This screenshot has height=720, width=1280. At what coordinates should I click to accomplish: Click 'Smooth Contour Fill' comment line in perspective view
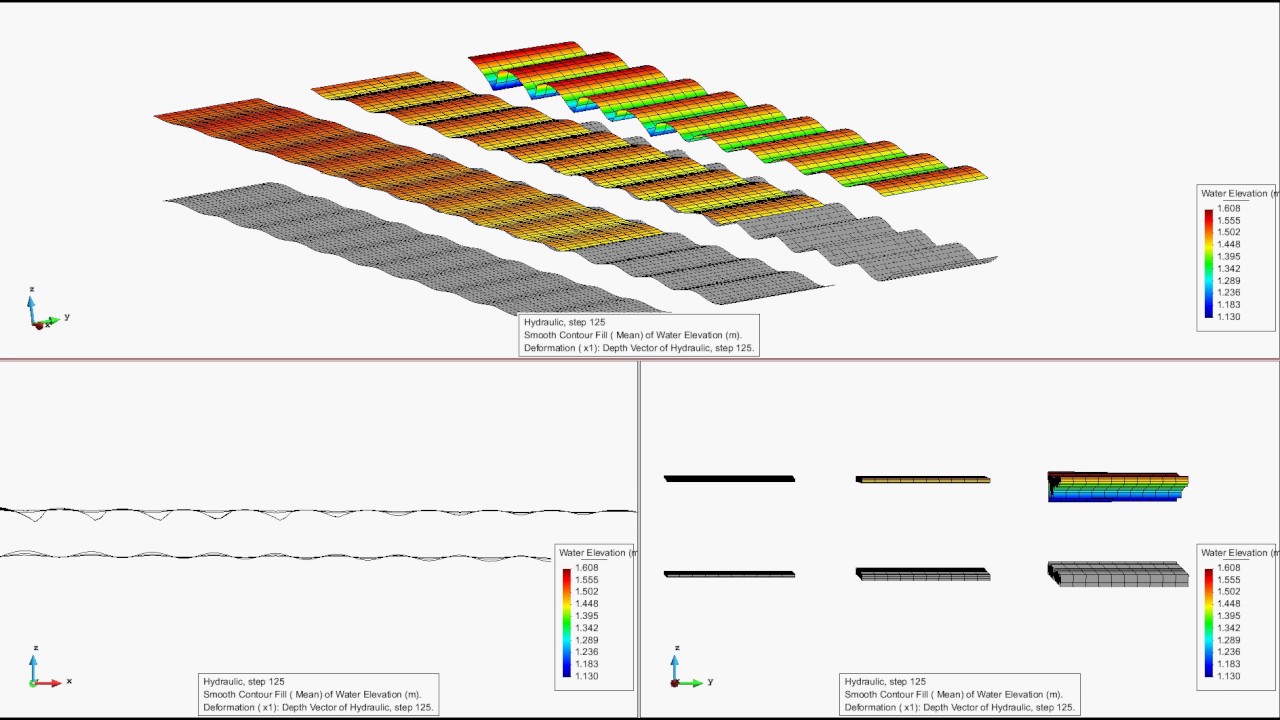point(632,336)
